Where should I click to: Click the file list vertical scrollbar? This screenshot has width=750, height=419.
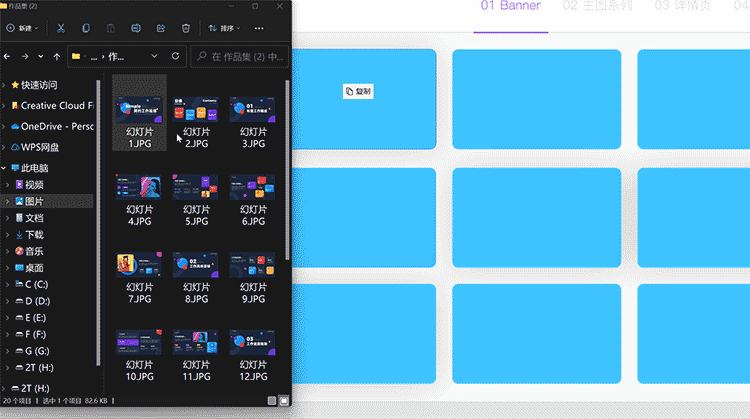click(287, 170)
